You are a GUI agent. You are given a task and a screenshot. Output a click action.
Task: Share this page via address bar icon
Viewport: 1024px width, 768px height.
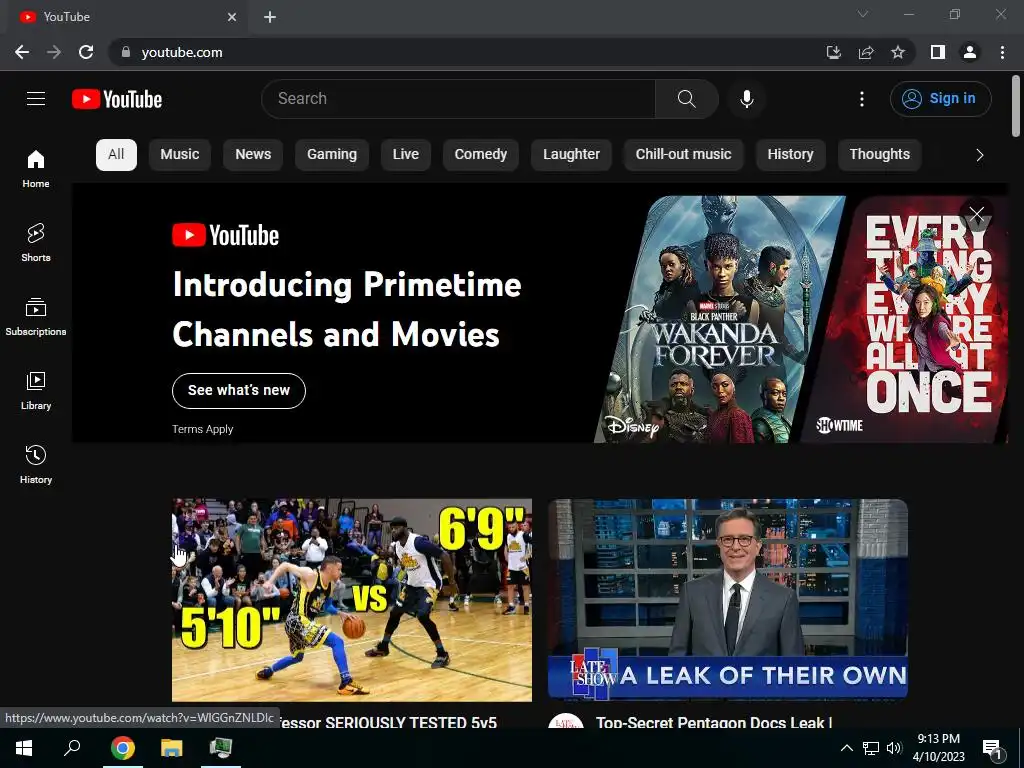(866, 52)
